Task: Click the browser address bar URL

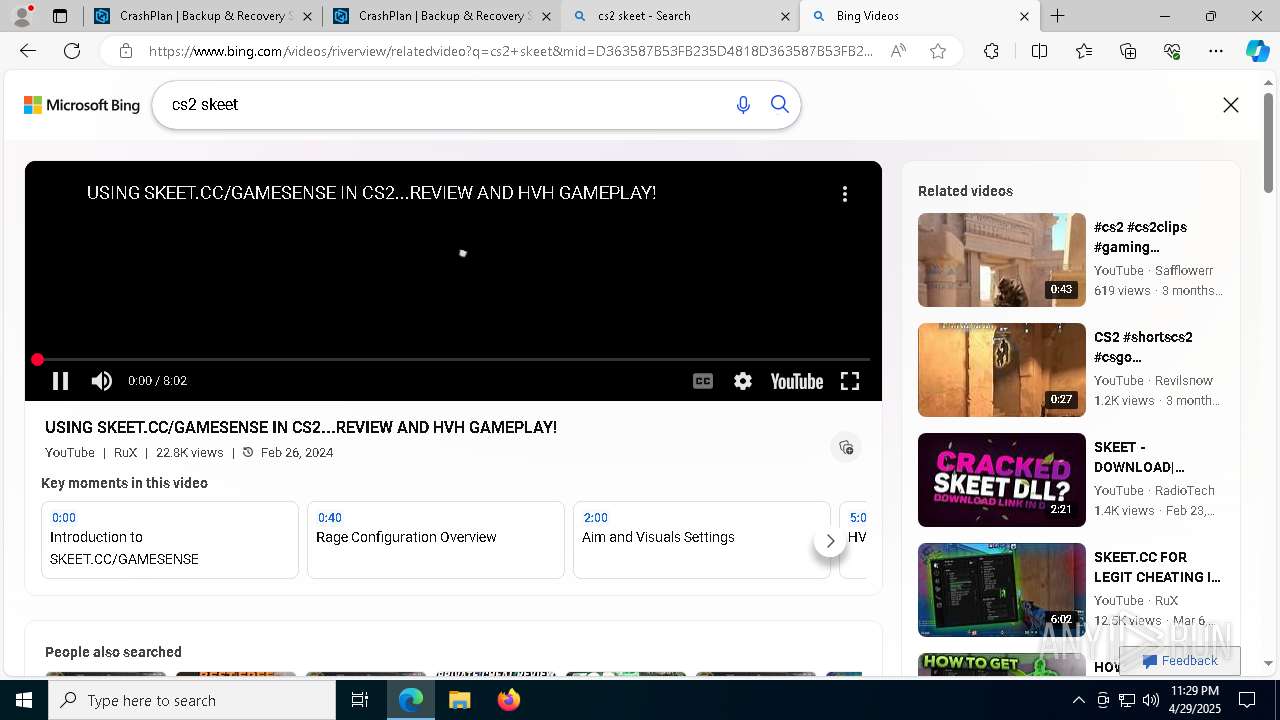Action: coord(510,51)
